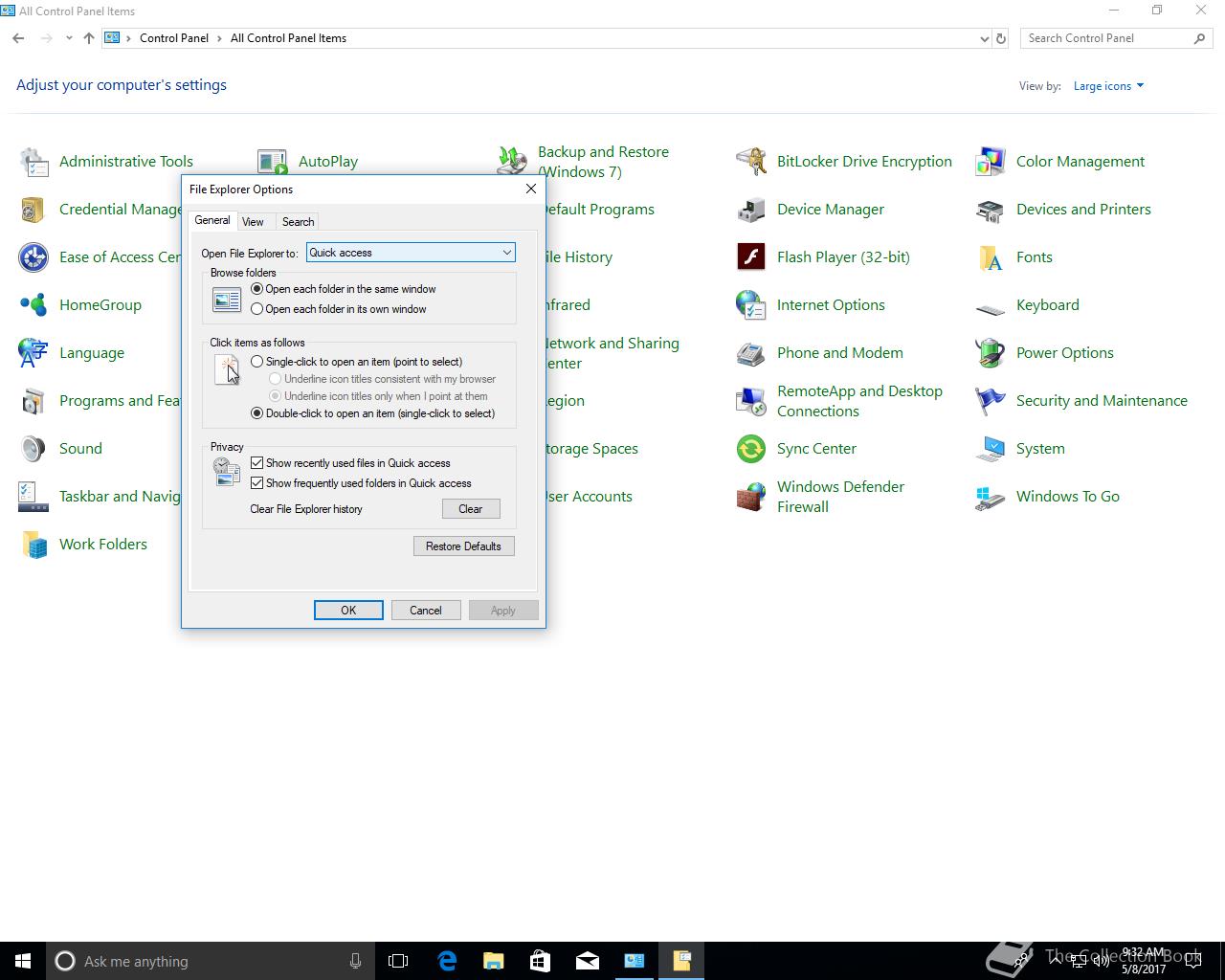Image resolution: width=1225 pixels, height=980 pixels.
Task: Click the Flash Player (32-bit) icon
Action: (751, 257)
